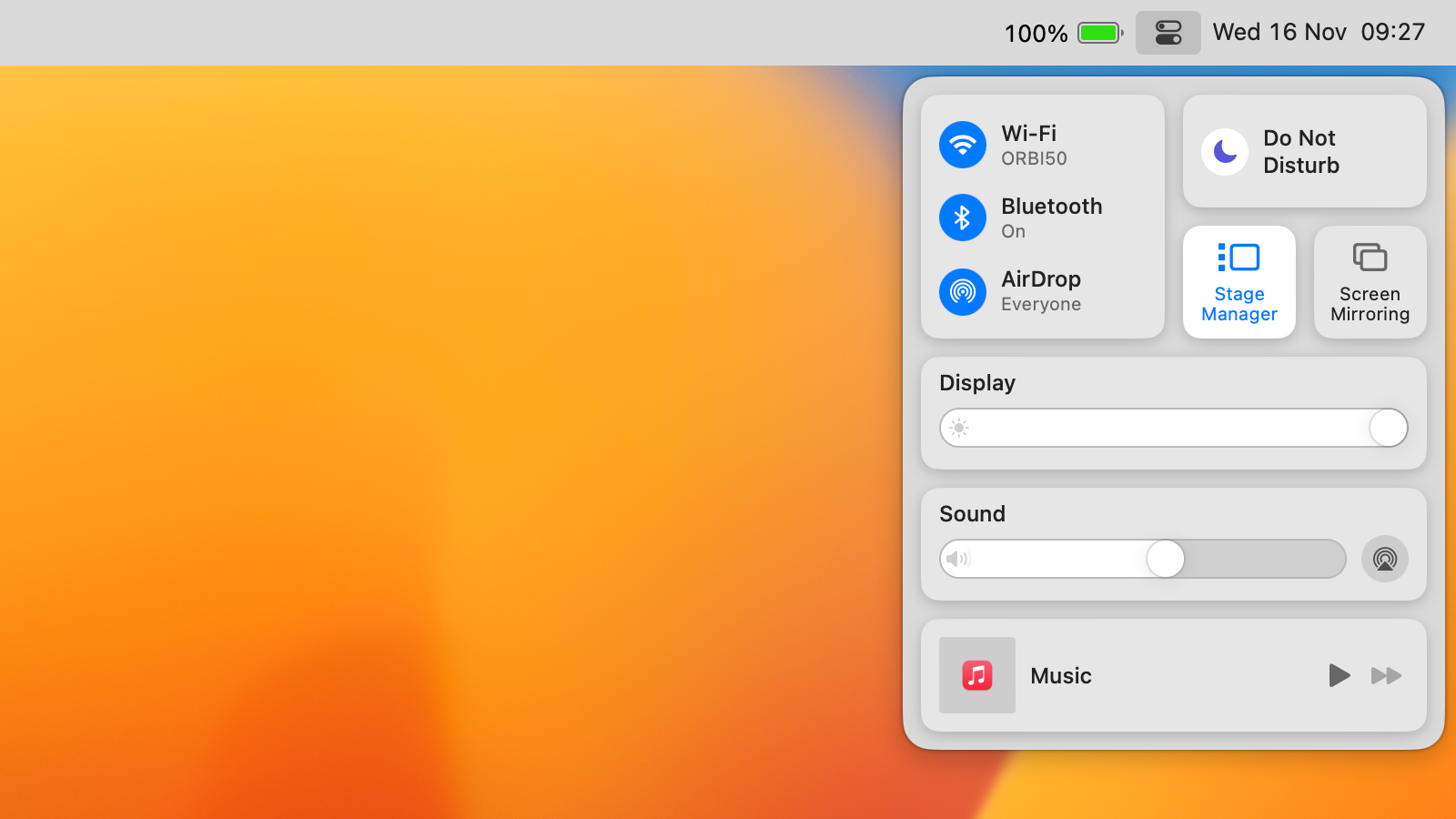Click the Control Center menu bar icon
Image resolution: width=1456 pixels, height=819 pixels.
pyautogui.click(x=1168, y=33)
